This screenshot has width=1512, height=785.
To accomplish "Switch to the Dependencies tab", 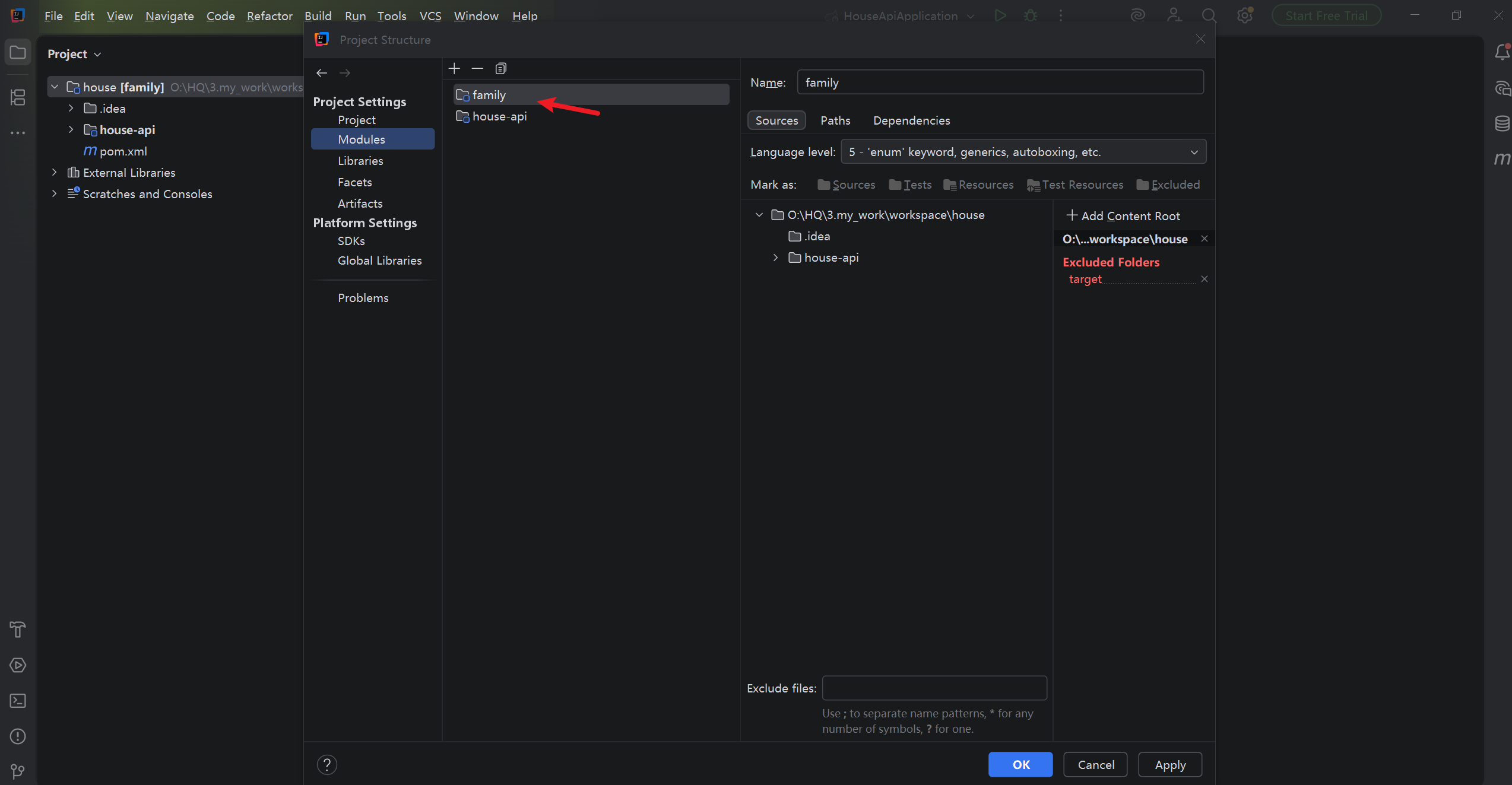I will click(x=911, y=120).
